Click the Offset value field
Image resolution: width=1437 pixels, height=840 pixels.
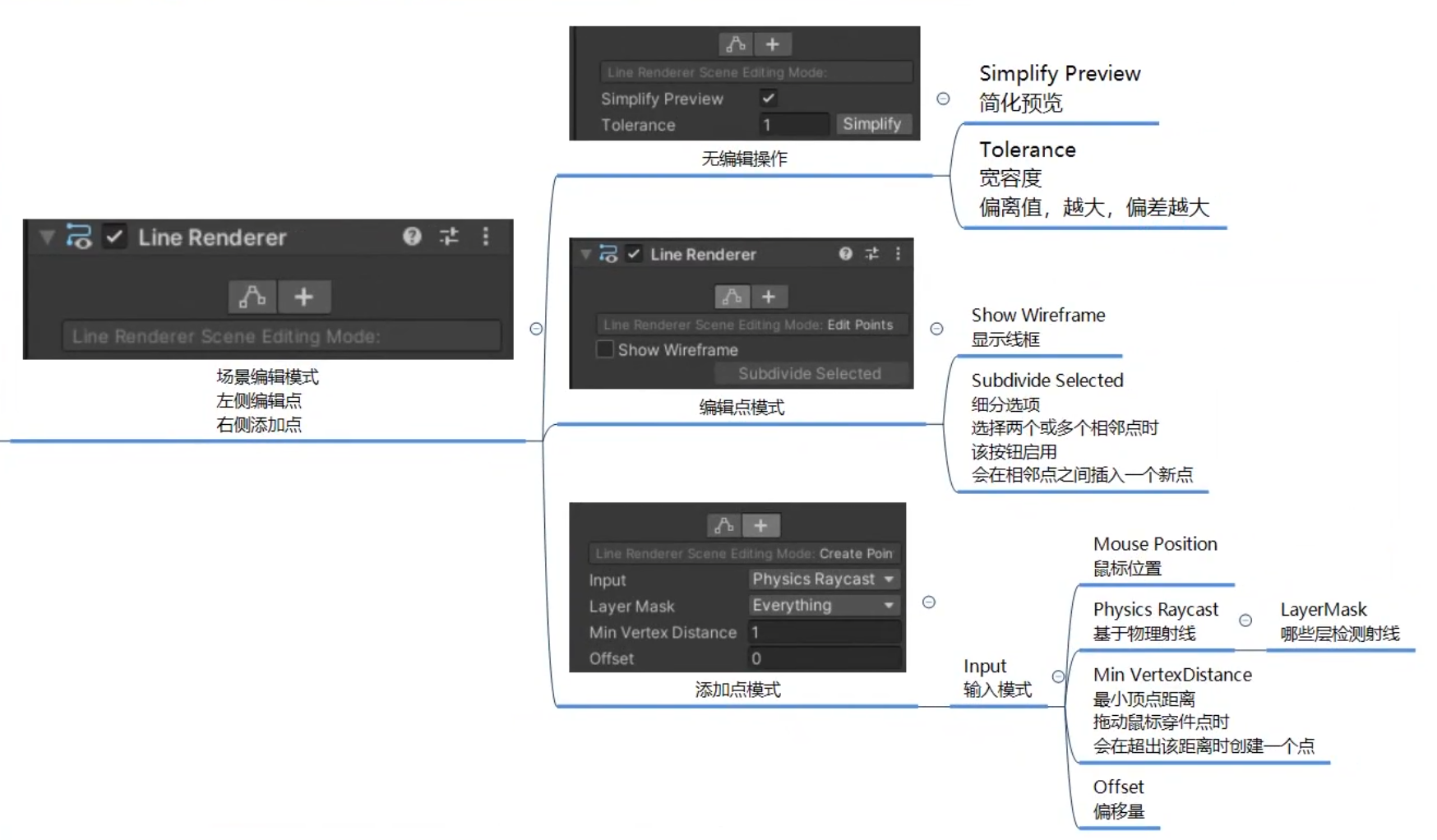[x=824, y=658]
